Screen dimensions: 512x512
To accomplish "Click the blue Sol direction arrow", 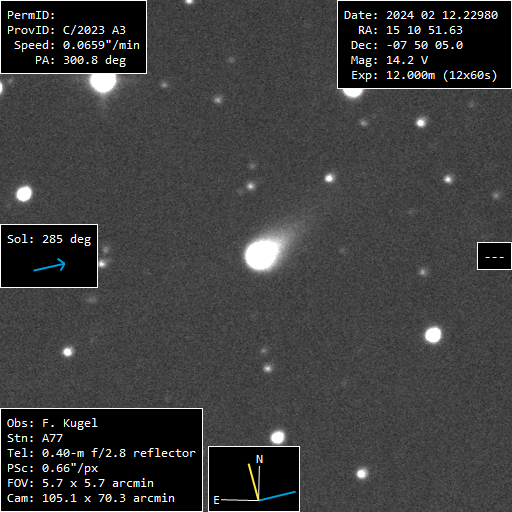I will click(x=50, y=265).
